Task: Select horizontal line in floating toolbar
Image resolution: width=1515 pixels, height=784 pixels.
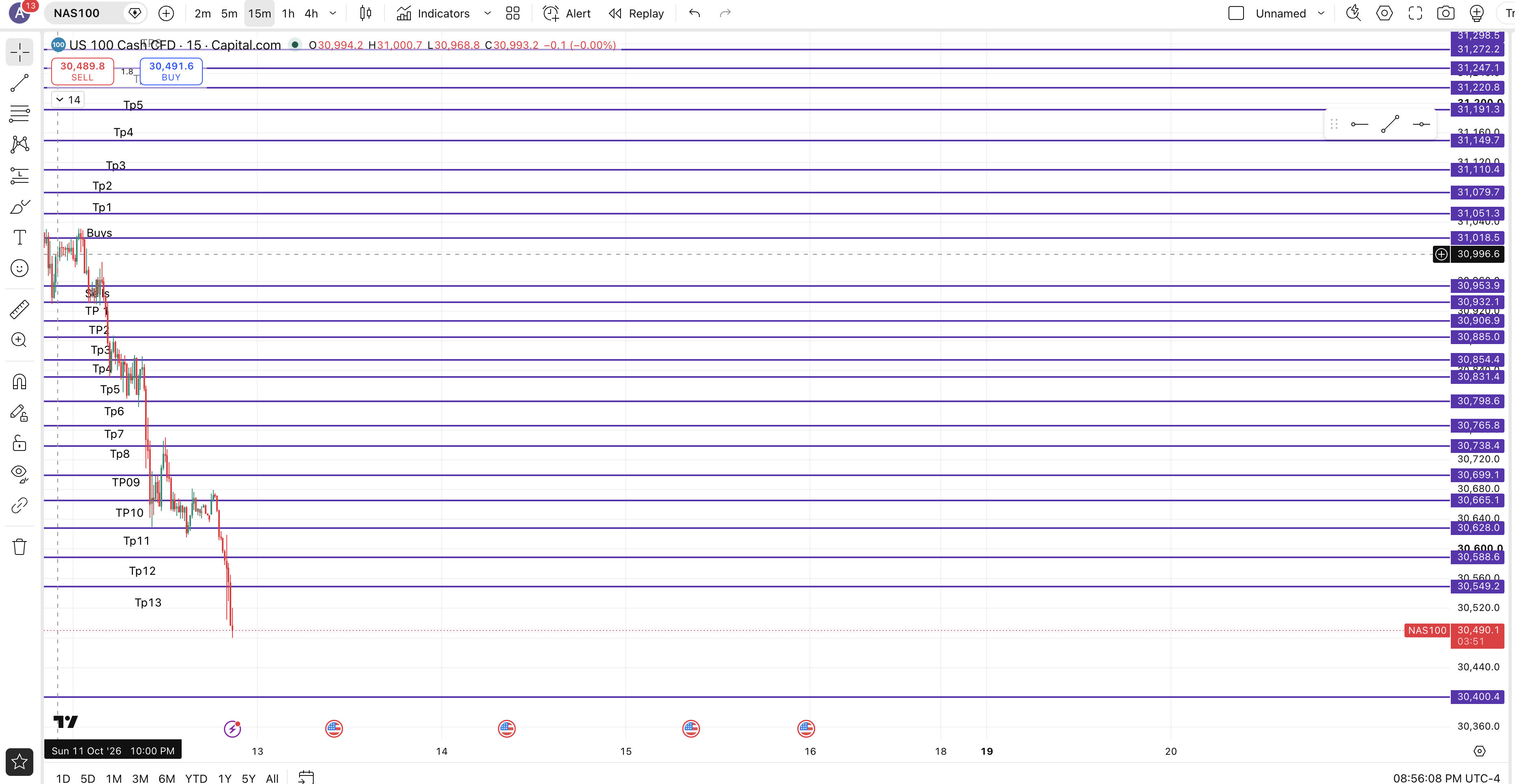Action: coord(1421,124)
